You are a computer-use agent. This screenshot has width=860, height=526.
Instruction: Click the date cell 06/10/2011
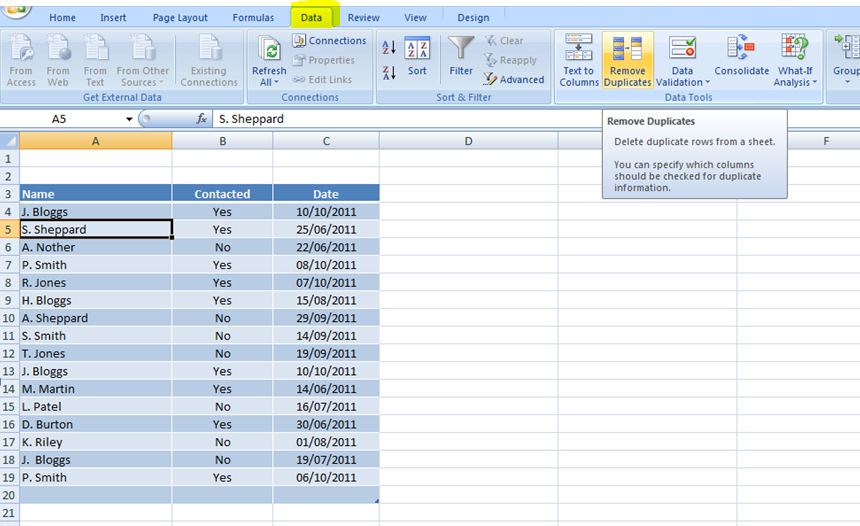click(x=326, y=478)
